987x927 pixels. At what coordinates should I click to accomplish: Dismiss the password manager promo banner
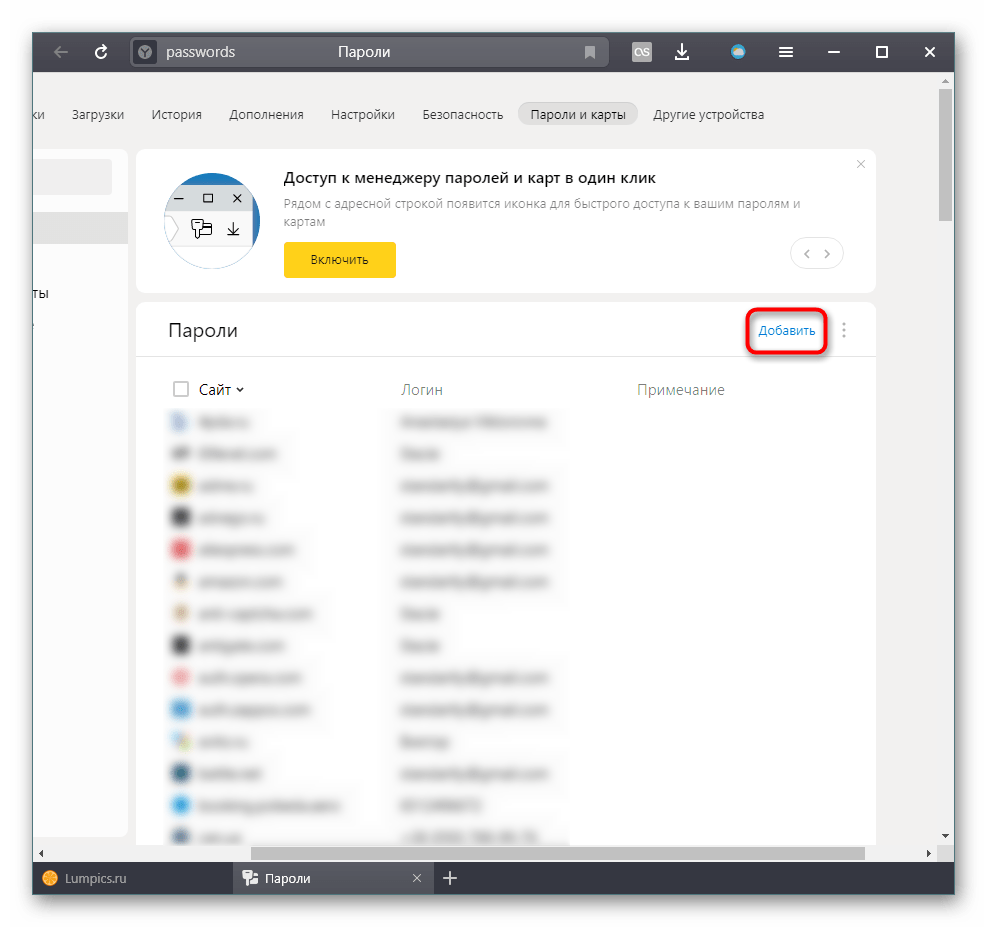[x=861, y=164]
